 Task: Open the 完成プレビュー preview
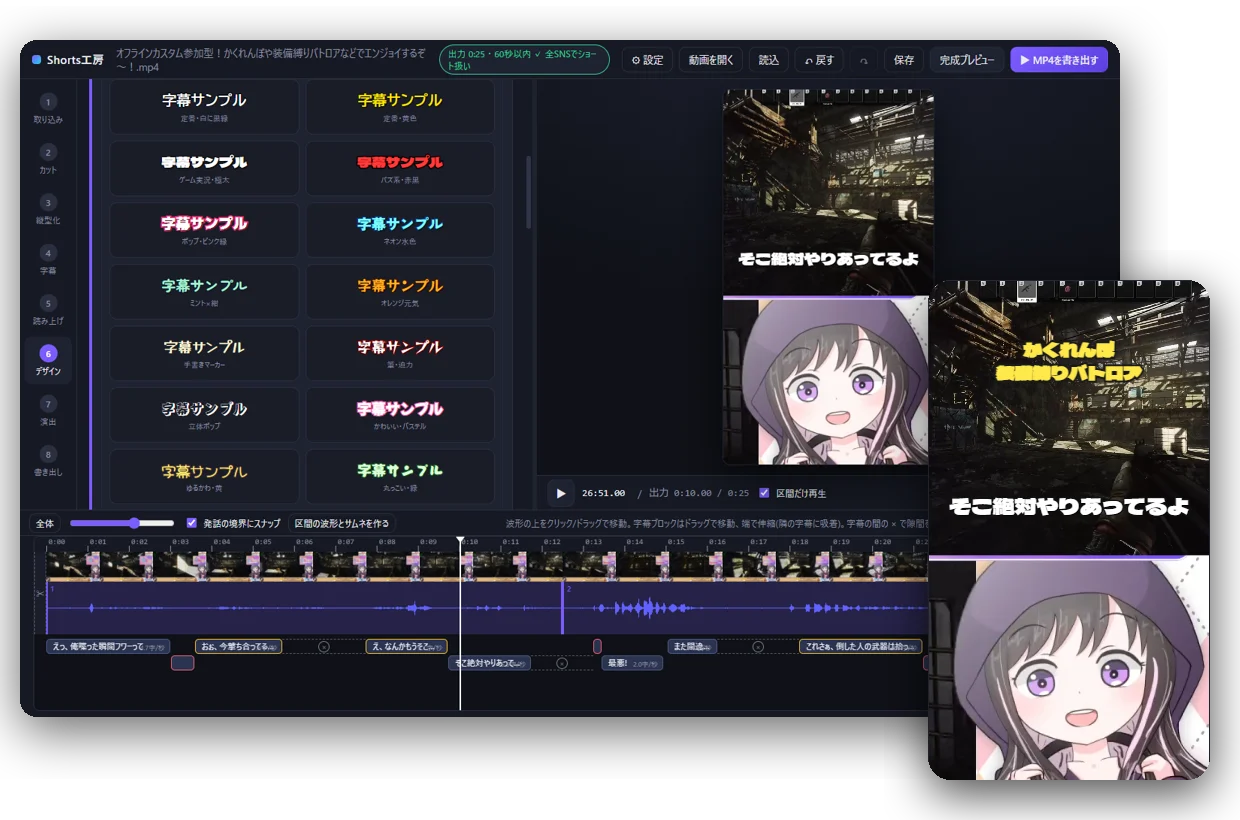point(967,60)
